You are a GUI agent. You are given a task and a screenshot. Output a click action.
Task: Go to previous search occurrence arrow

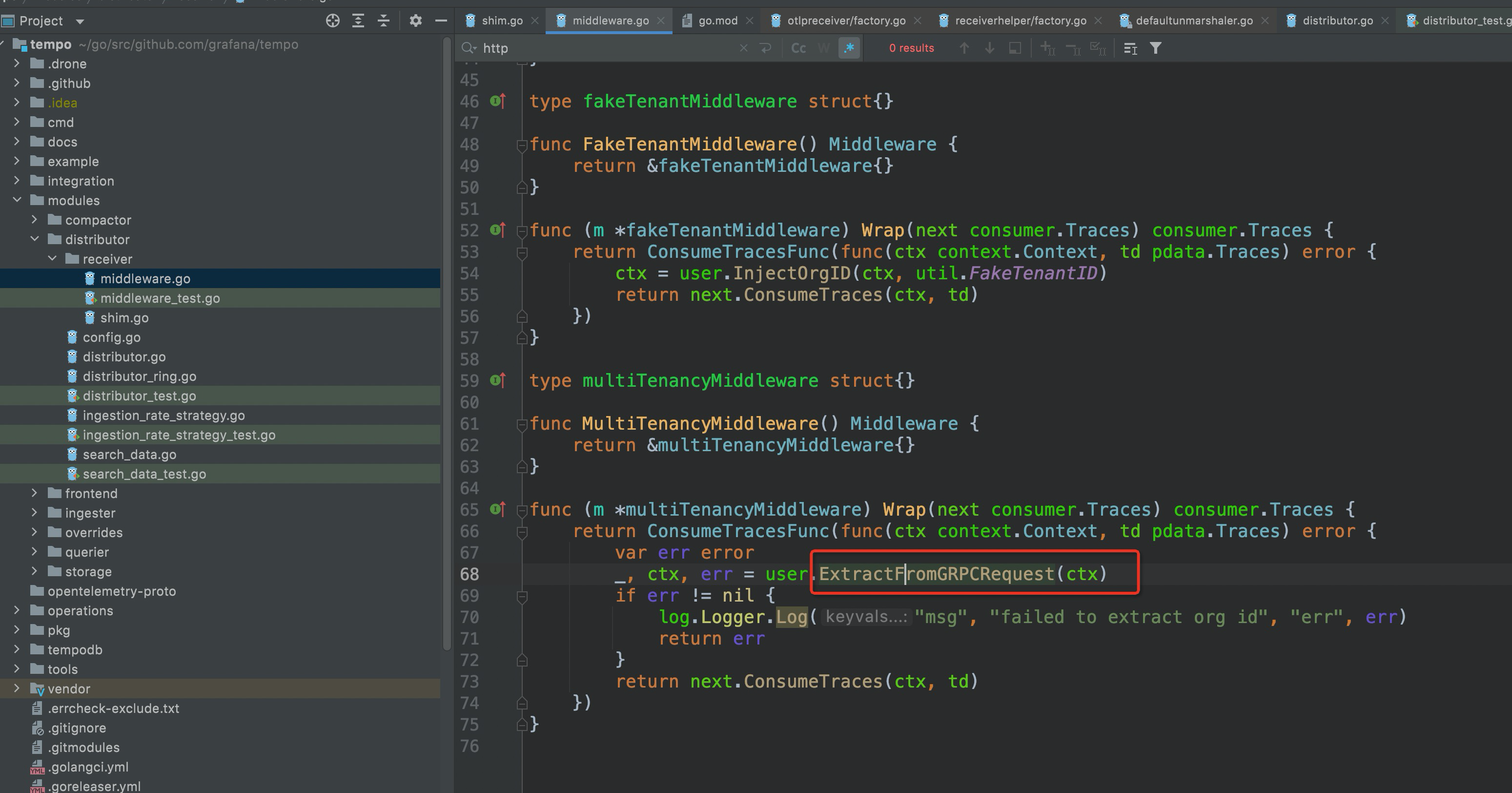[x=964, y=48]
